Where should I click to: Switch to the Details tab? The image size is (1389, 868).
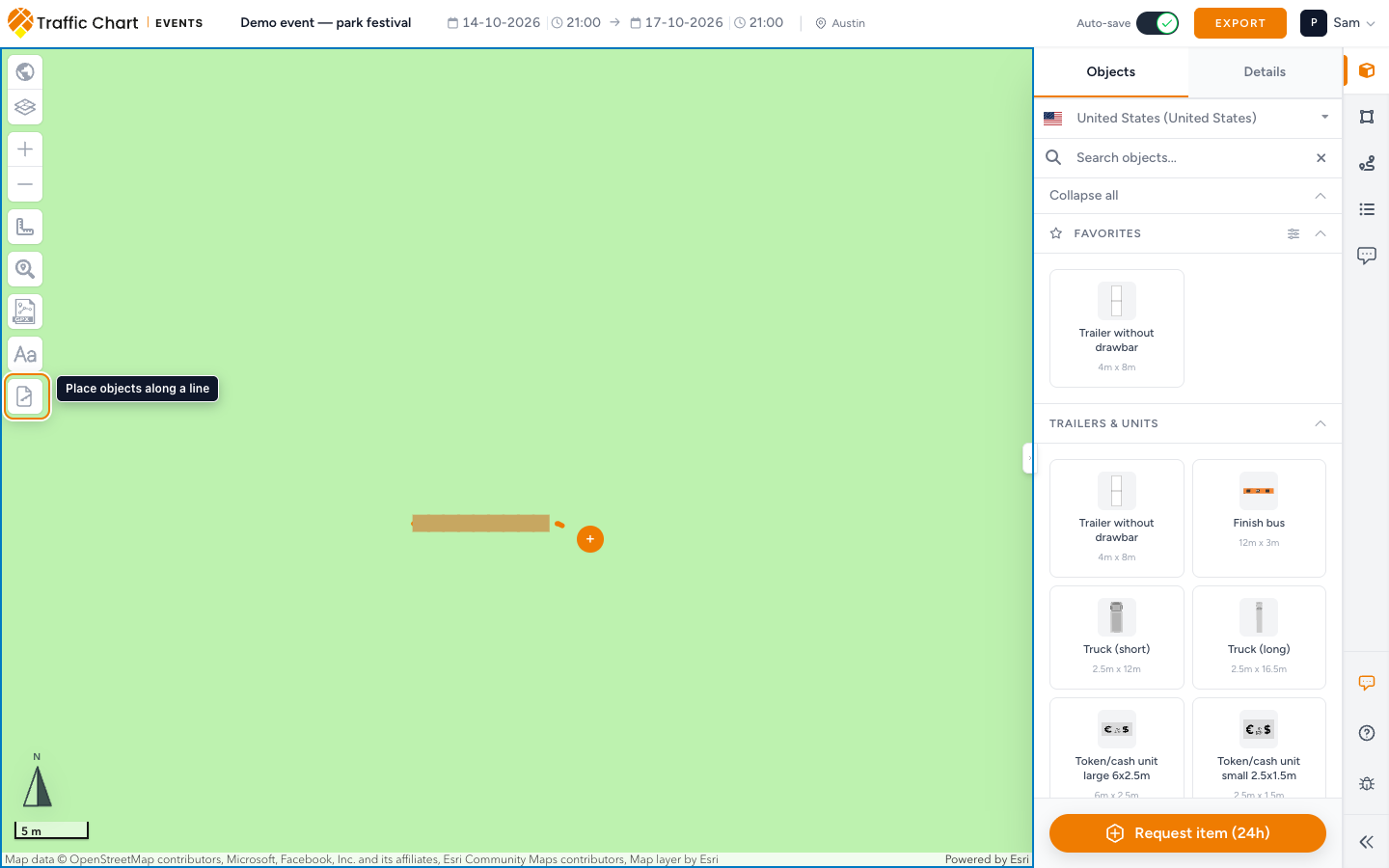[x=1265, y=72]
